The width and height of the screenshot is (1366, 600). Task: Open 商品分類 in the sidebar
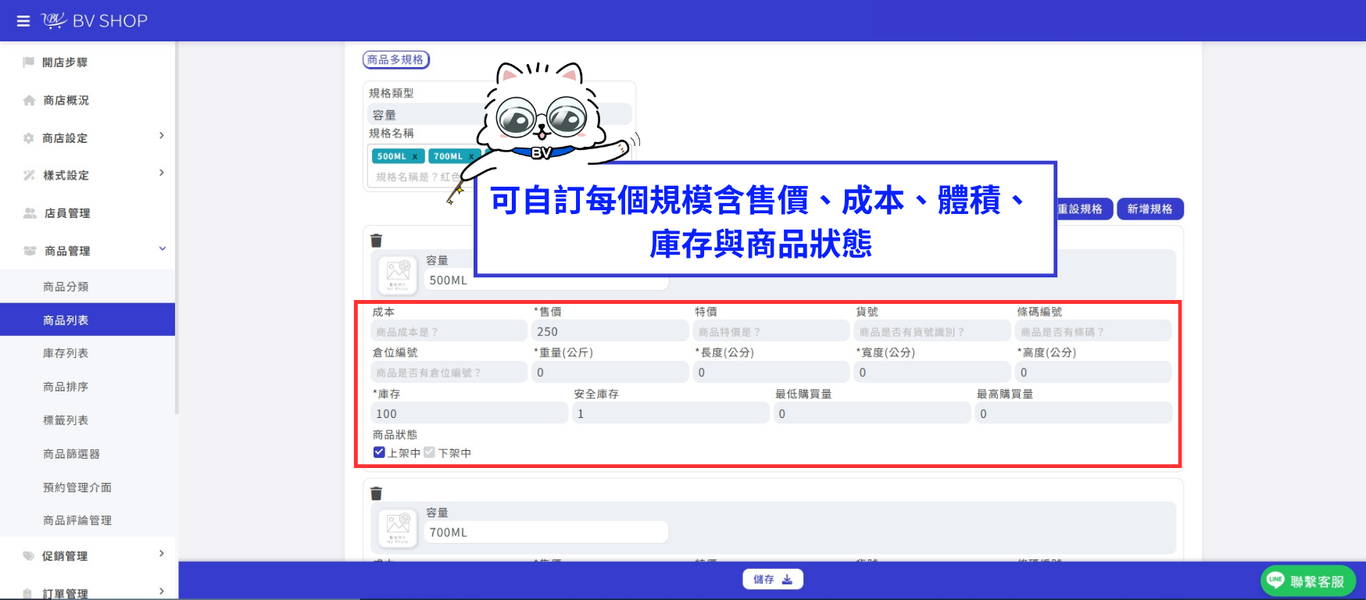(66, 287)
